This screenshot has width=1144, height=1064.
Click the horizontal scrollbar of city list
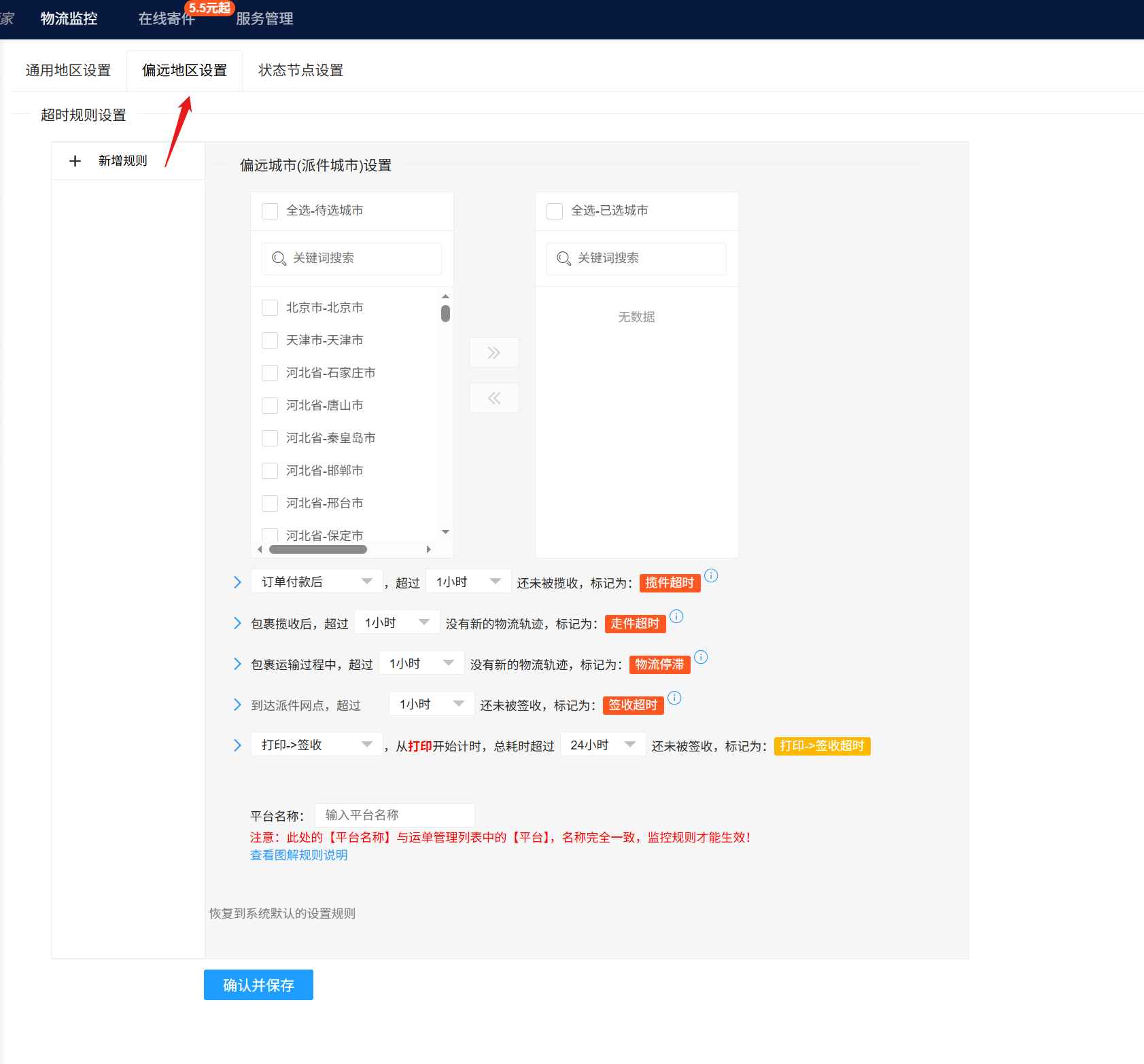pyautogui.click(x=318, y=550)
